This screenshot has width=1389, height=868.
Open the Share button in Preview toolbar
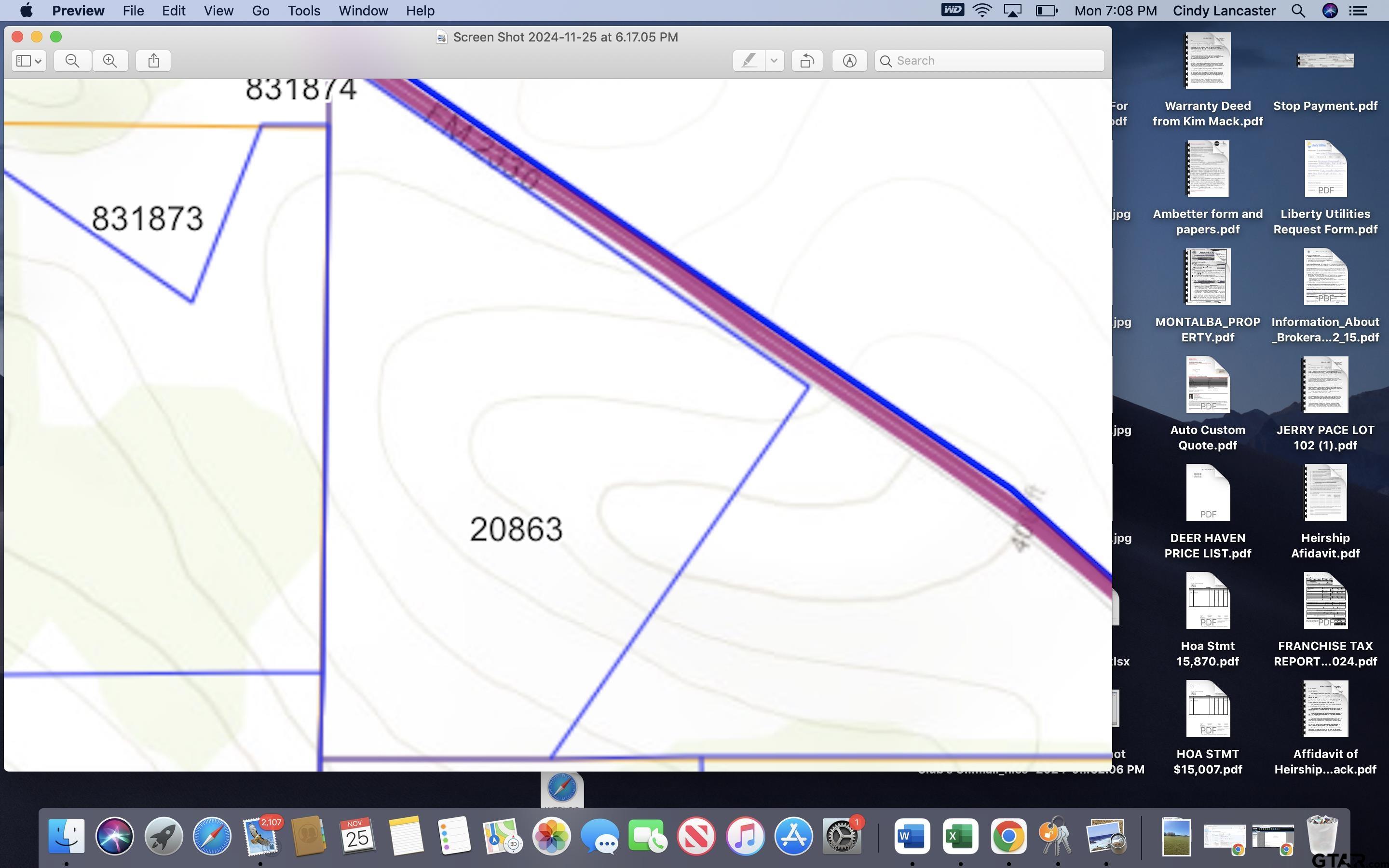(153, 60)
